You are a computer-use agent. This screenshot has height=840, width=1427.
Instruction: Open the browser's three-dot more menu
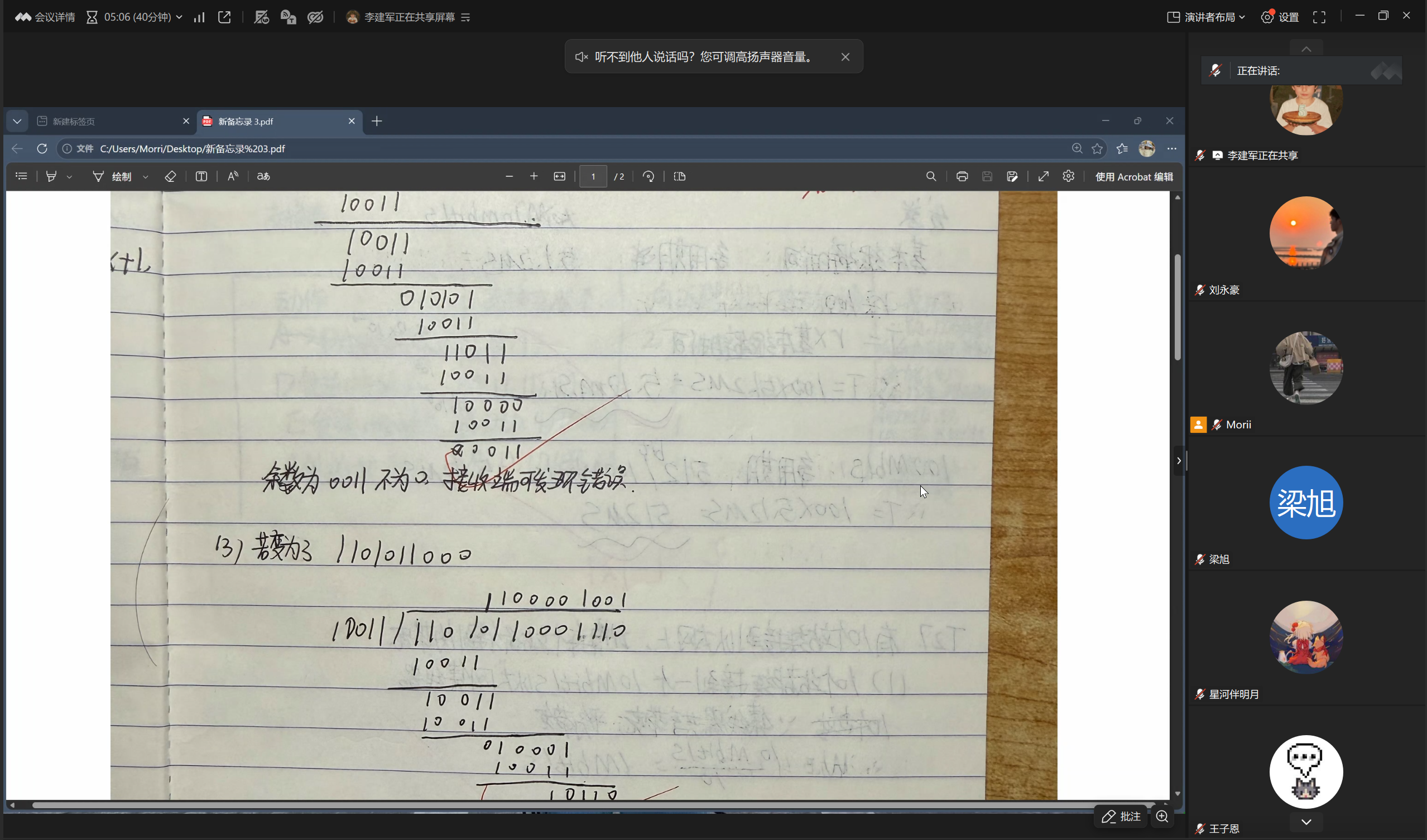point(1171,148)
